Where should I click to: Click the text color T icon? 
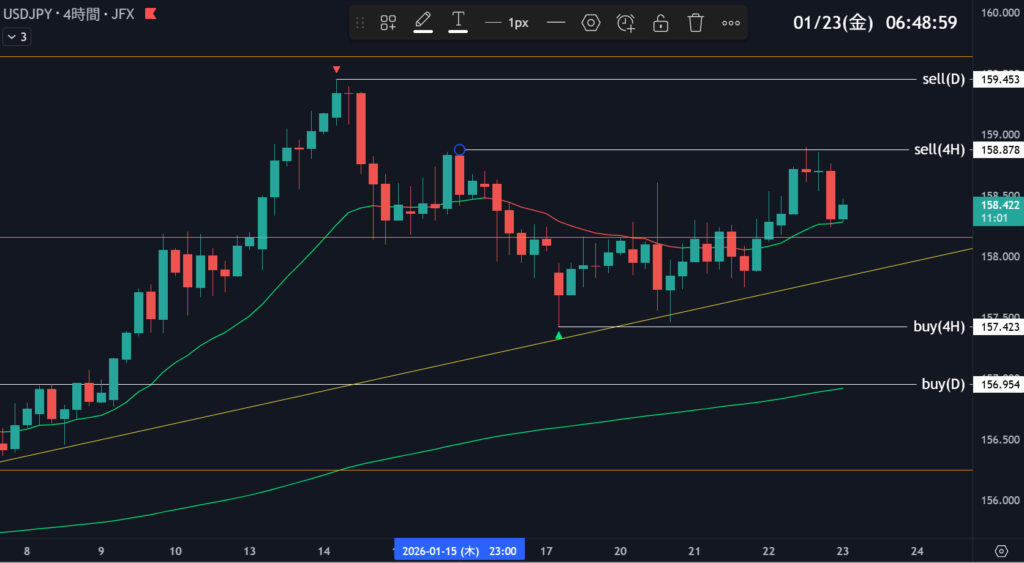coord(458,22)
